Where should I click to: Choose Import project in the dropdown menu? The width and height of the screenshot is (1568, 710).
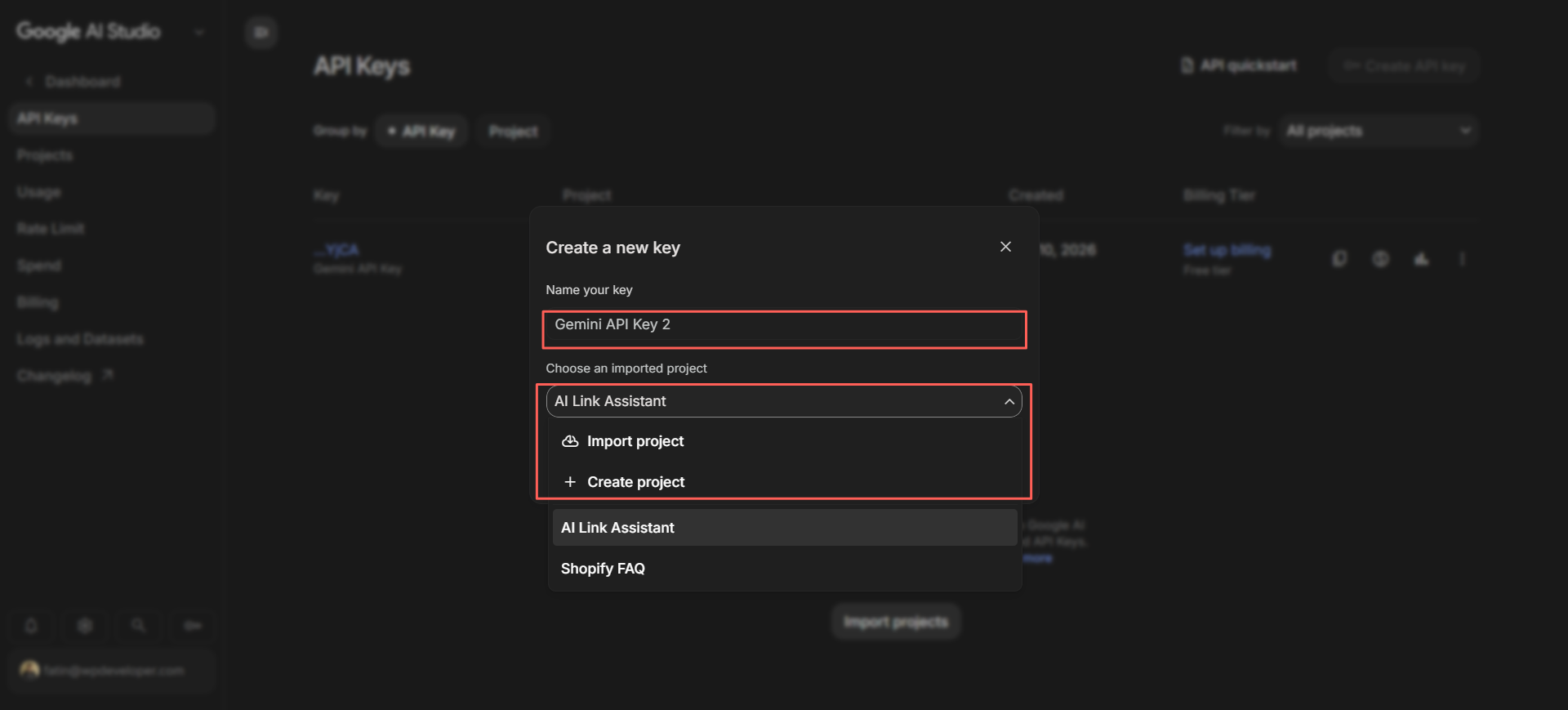point(784,441)
